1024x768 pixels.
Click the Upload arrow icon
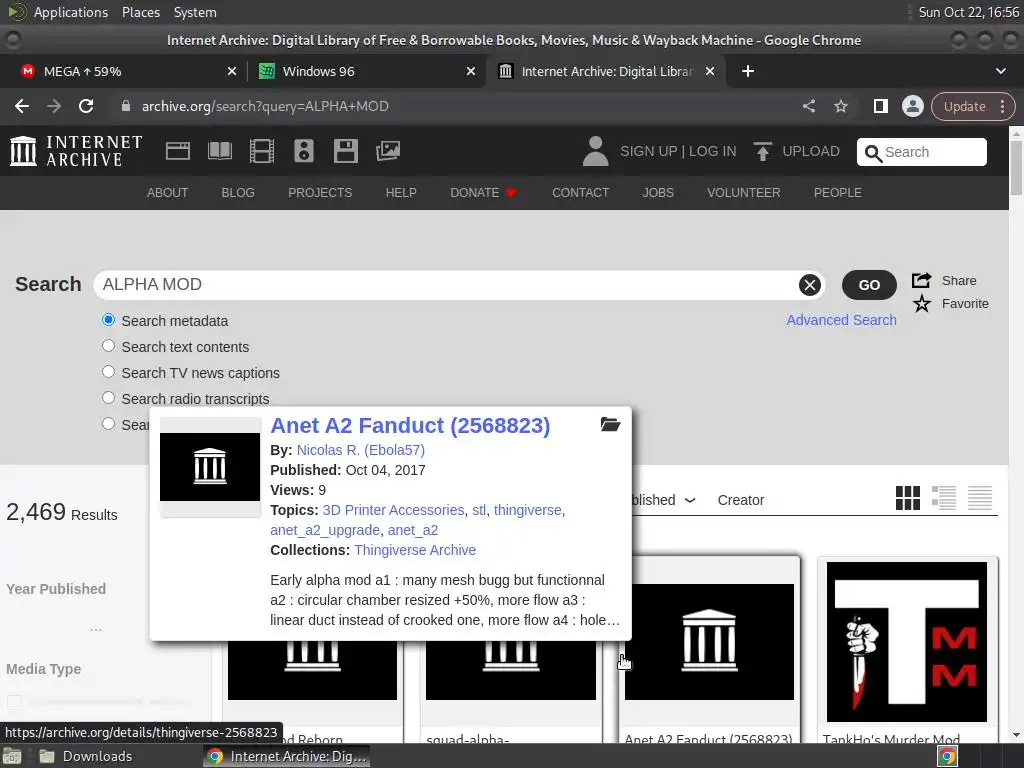click(762, 152)
